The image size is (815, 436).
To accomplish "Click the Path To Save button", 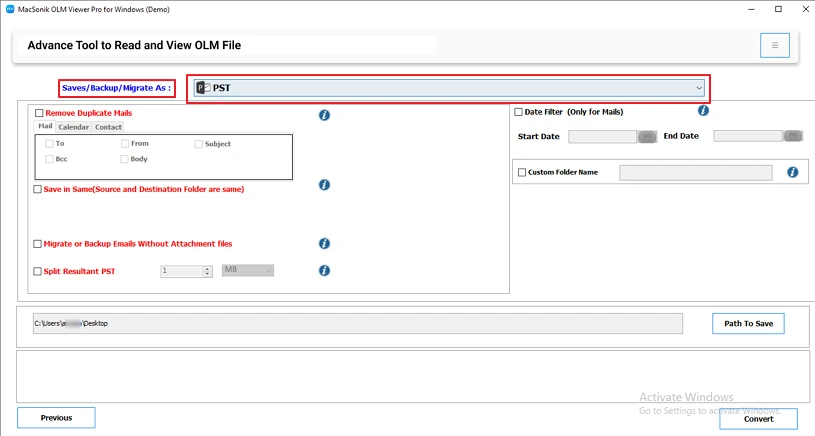I will click(x=748, y=323).
